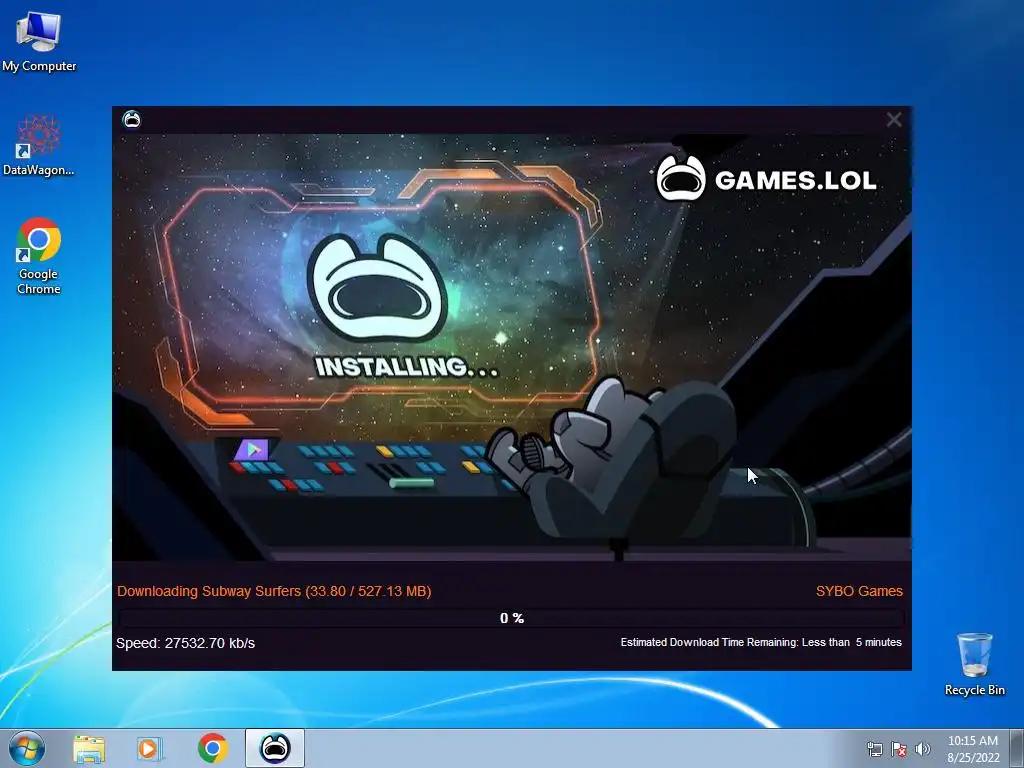
Task: Click the Games.lol icon in the installer title bar
Action: [131, 120]
